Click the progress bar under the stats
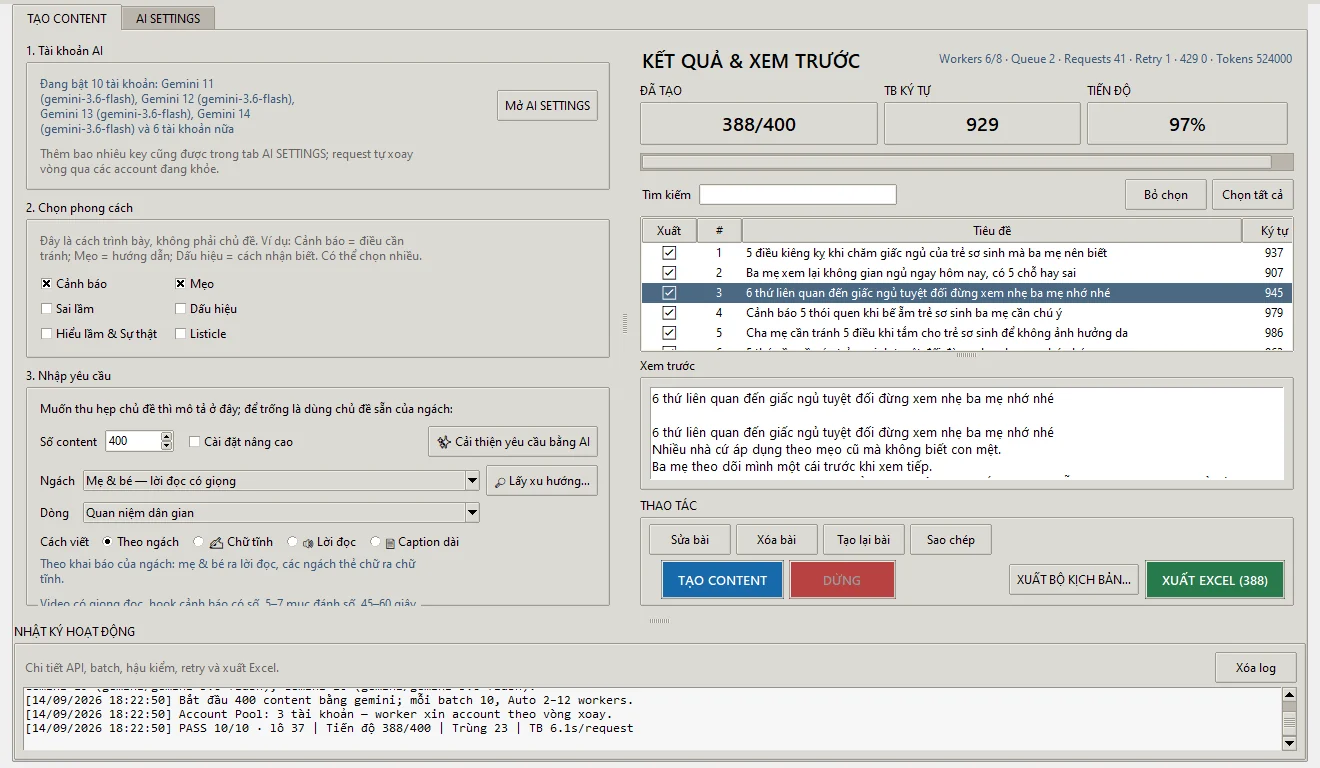1320x768 pixels. tap(966, 162)
